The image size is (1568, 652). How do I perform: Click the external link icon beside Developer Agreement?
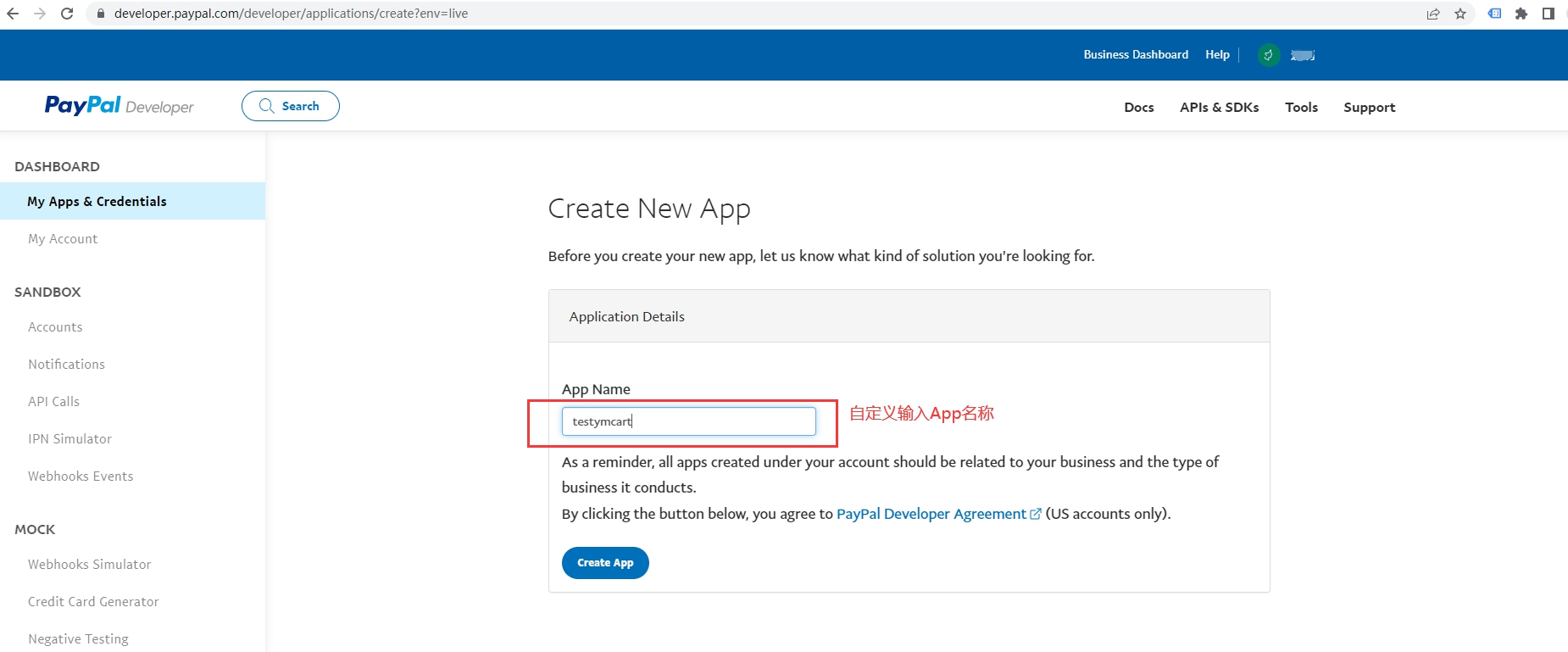pyautogui.click(x=1035, y=514)
